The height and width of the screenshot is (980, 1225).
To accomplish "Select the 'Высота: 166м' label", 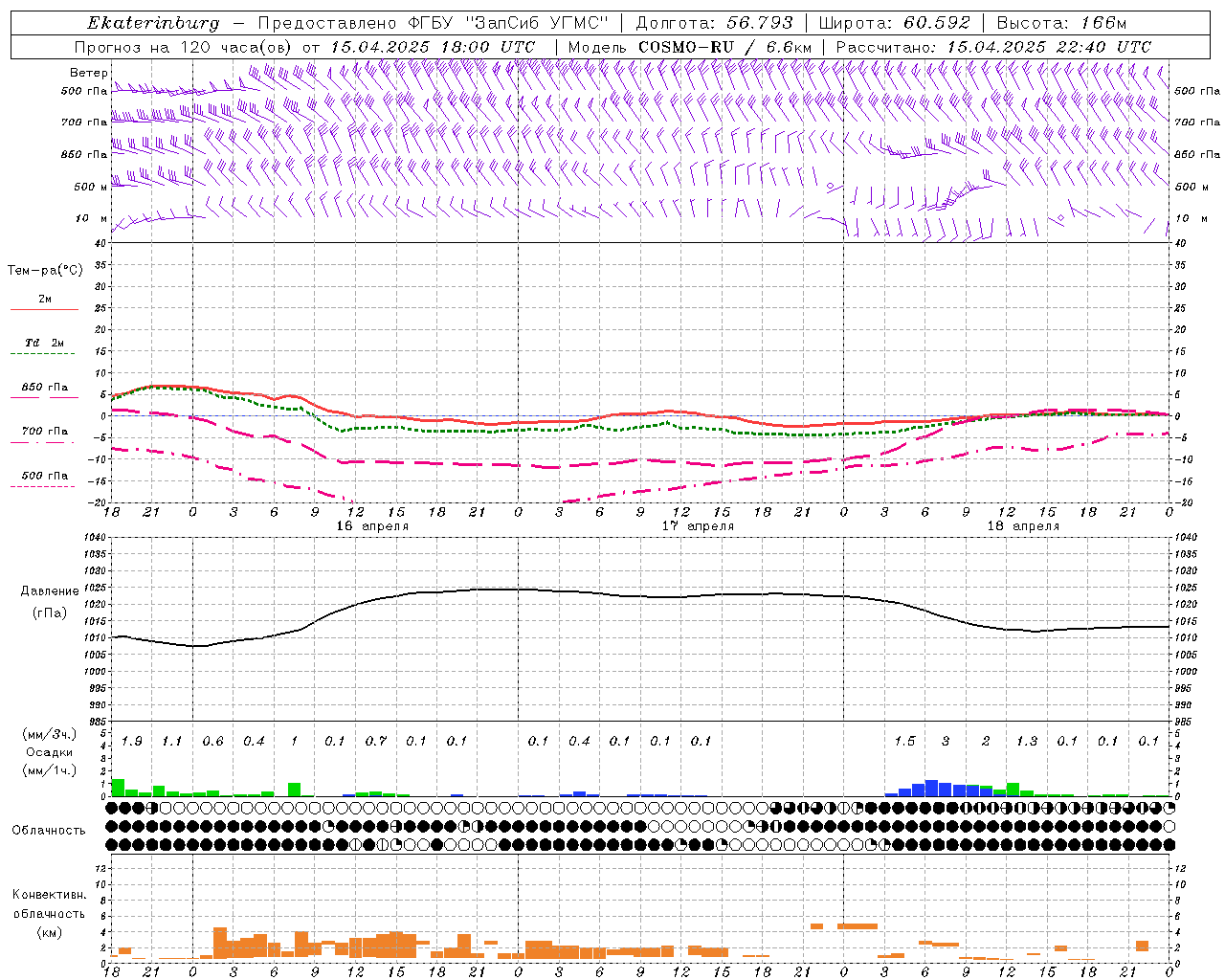I will pyautogui.click(x=1061, y=23).
